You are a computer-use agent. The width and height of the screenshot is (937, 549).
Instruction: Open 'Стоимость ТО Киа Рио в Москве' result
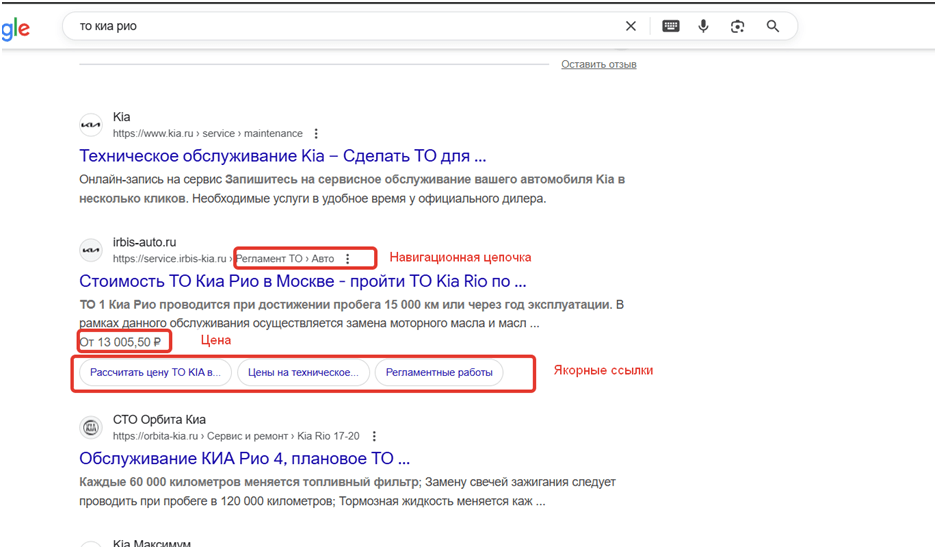click(303, 281)
